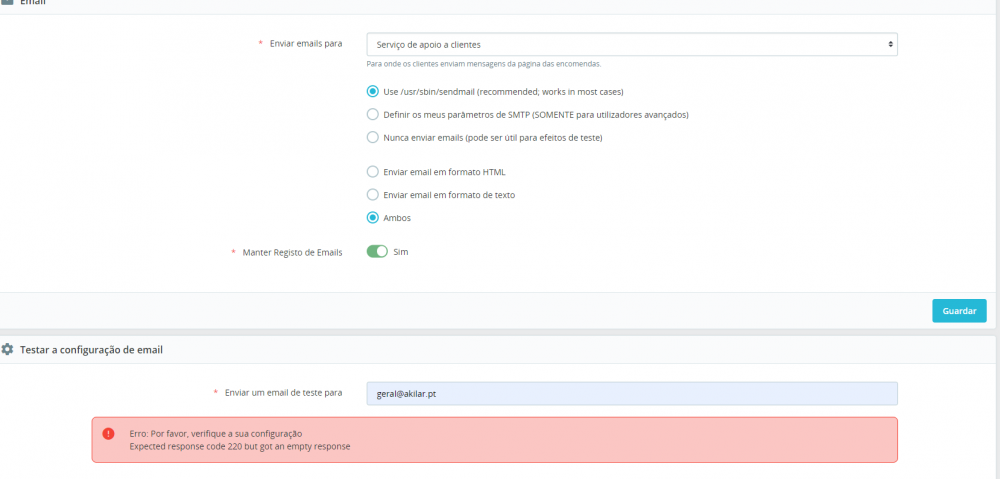Viewport: 1000px width, 479px height.
Task: Click the help text under the dropdown
Action: 484,64
